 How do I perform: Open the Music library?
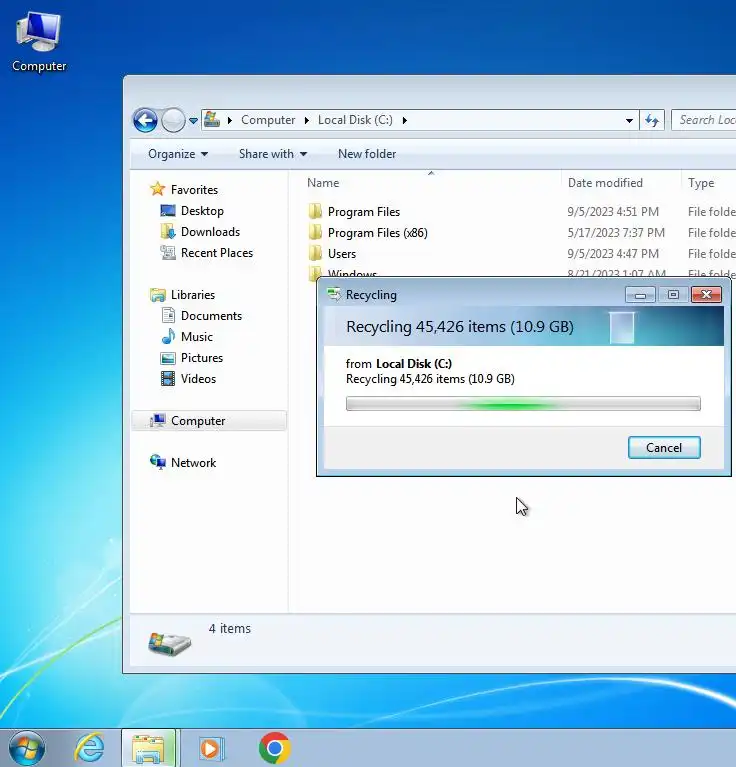[197, 337]
